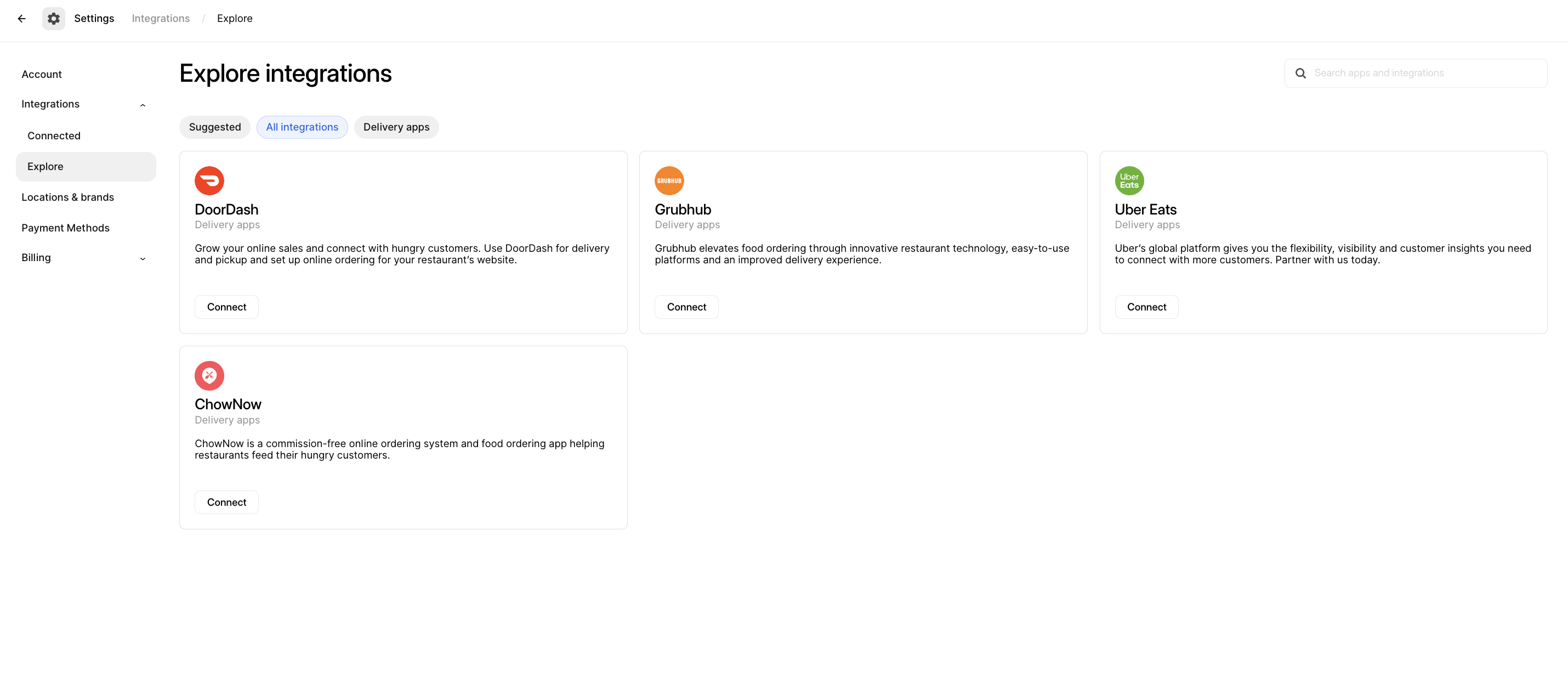Image resolution: width=1568 pixels, height=700 pixels.
Task: Collapse the Integrations sidebar section
Action: 143,105
